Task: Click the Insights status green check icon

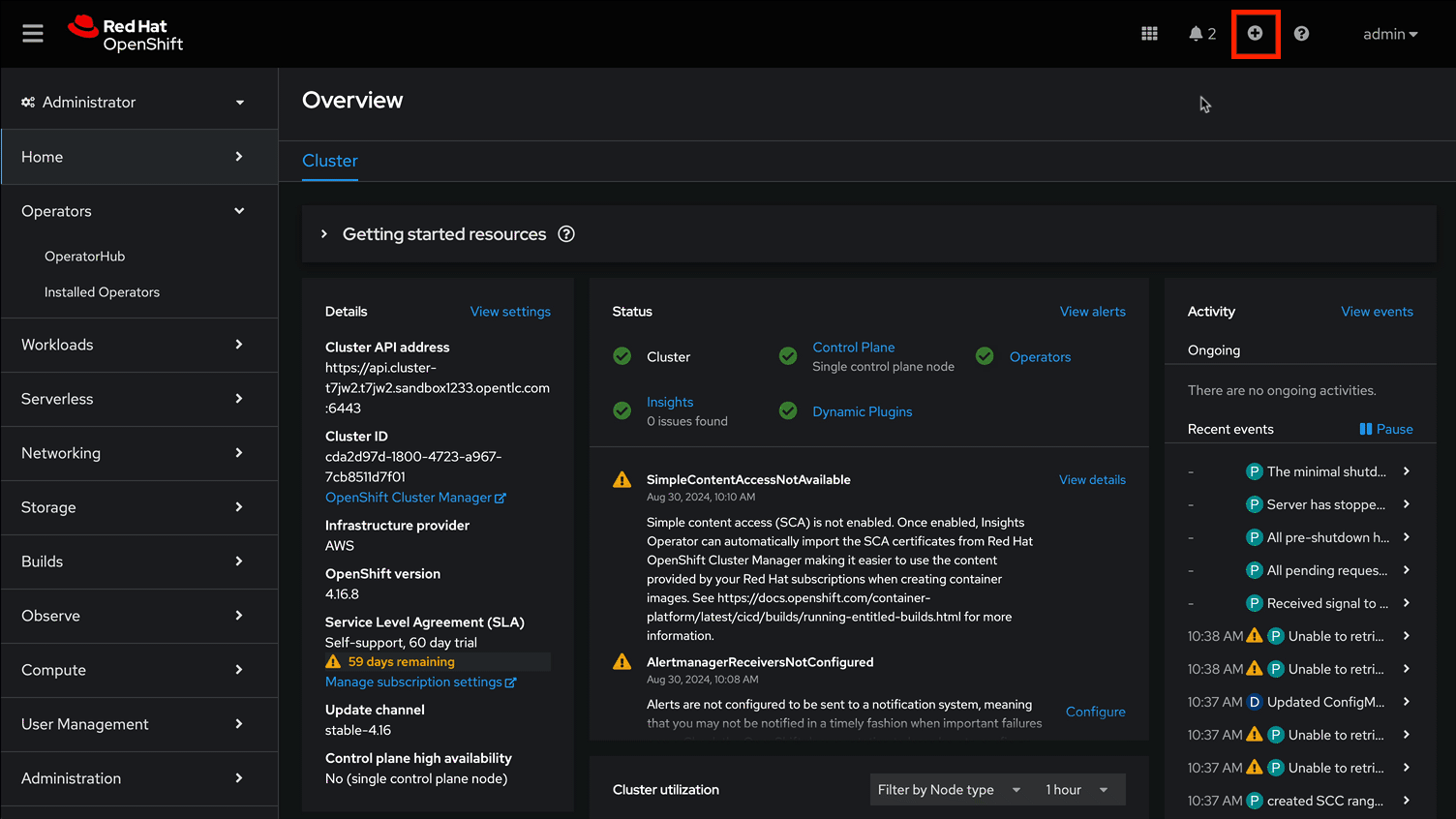Action: 622,410
